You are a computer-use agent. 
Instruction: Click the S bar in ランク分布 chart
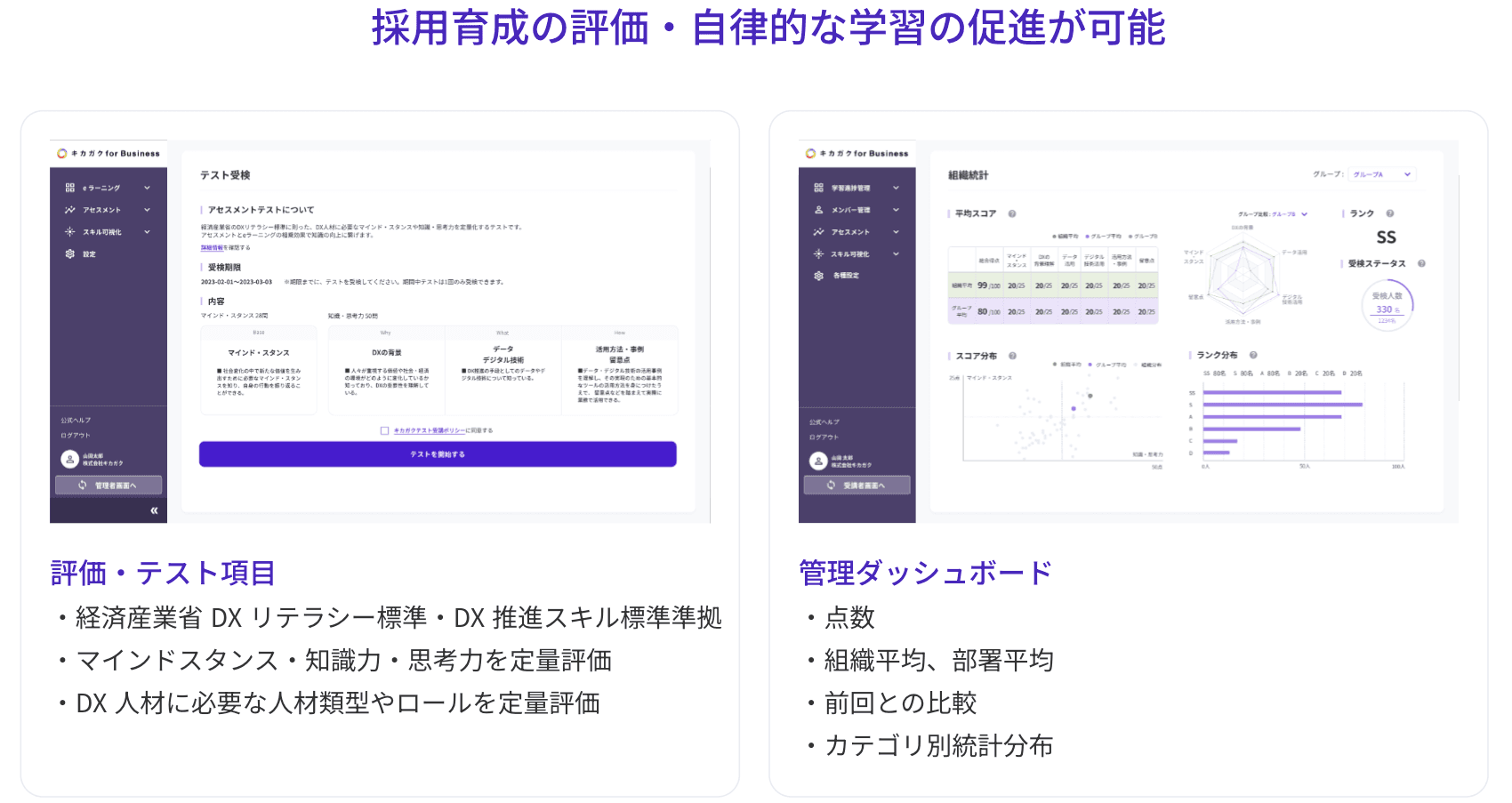[x=1283, y=405]
